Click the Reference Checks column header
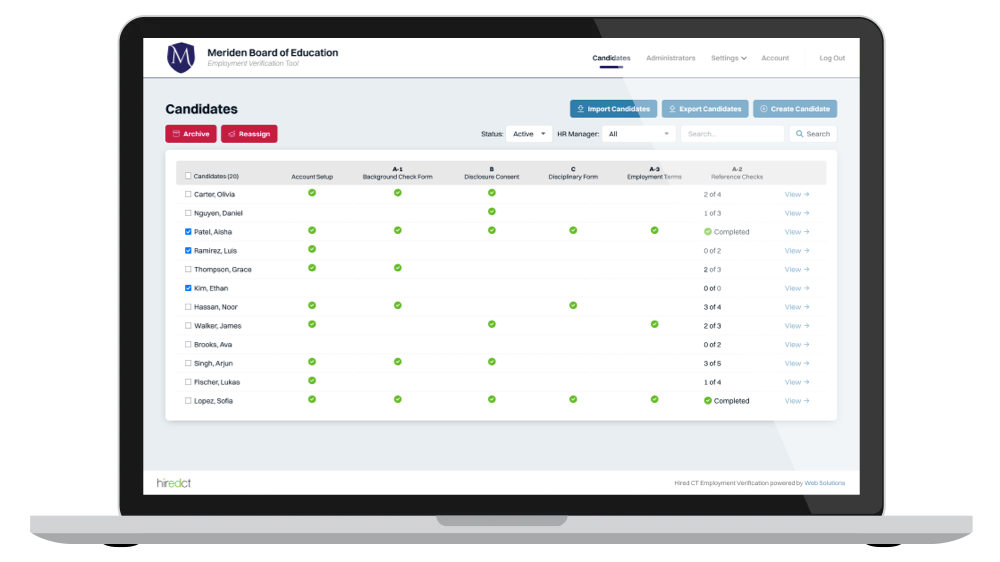The image size is (1000, 562). [737, 173]
